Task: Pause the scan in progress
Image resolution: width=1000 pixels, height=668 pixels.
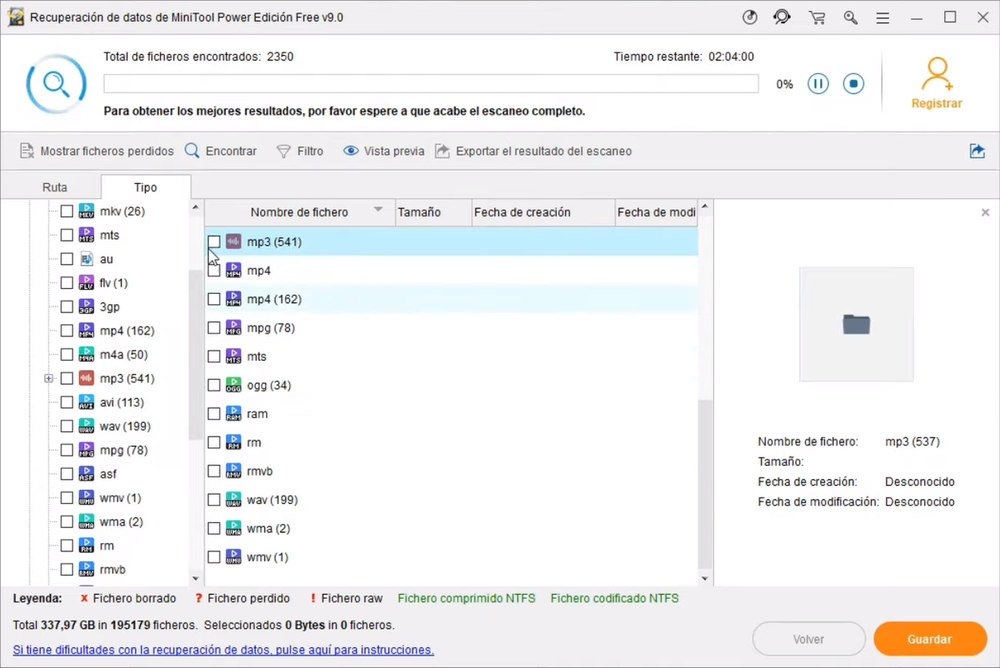Action: [x=818, y=84]
